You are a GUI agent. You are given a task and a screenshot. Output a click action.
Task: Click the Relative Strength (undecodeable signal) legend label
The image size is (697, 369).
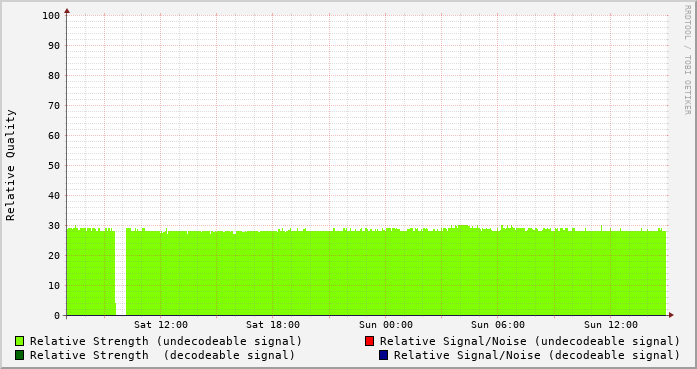pos(166,341)
